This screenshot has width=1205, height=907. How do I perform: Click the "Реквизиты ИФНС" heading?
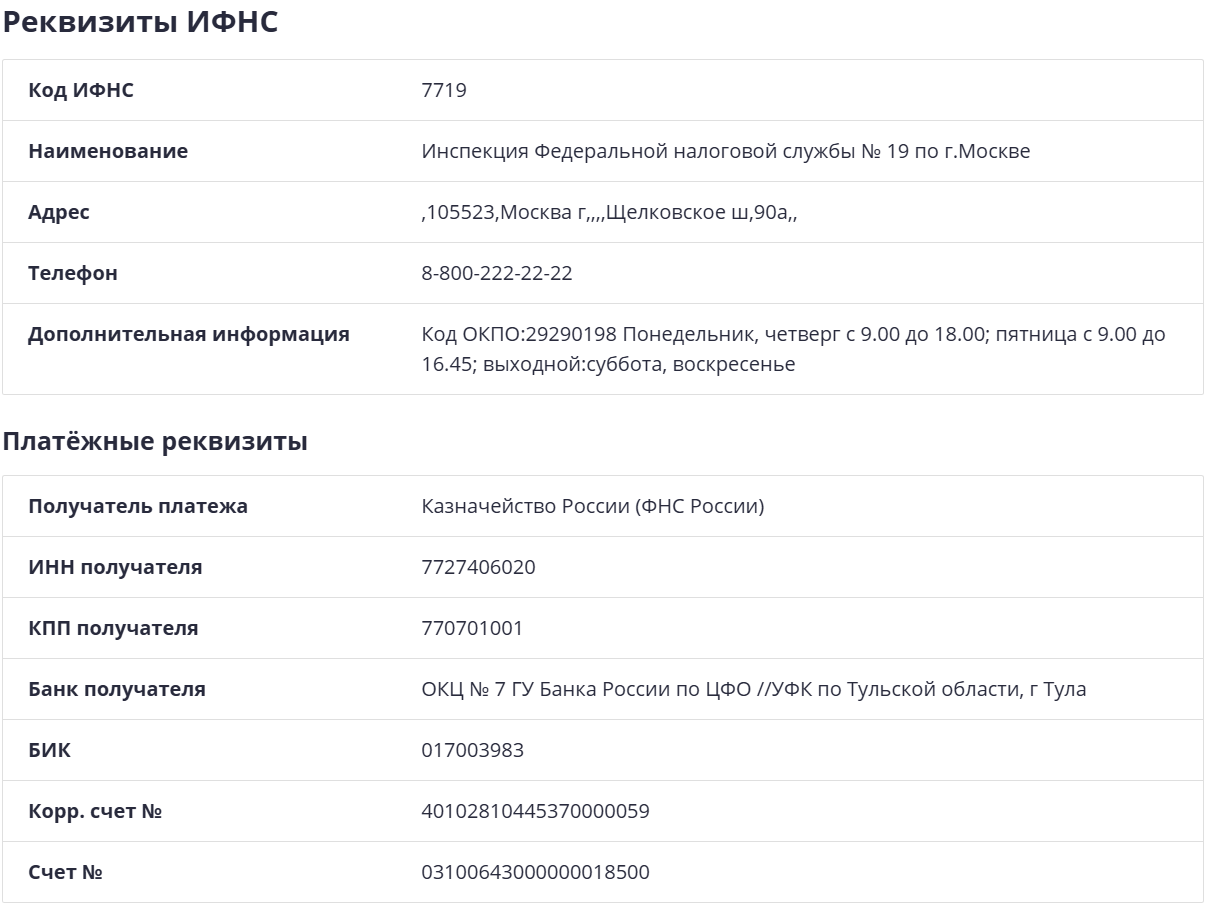tap(140, 23)
